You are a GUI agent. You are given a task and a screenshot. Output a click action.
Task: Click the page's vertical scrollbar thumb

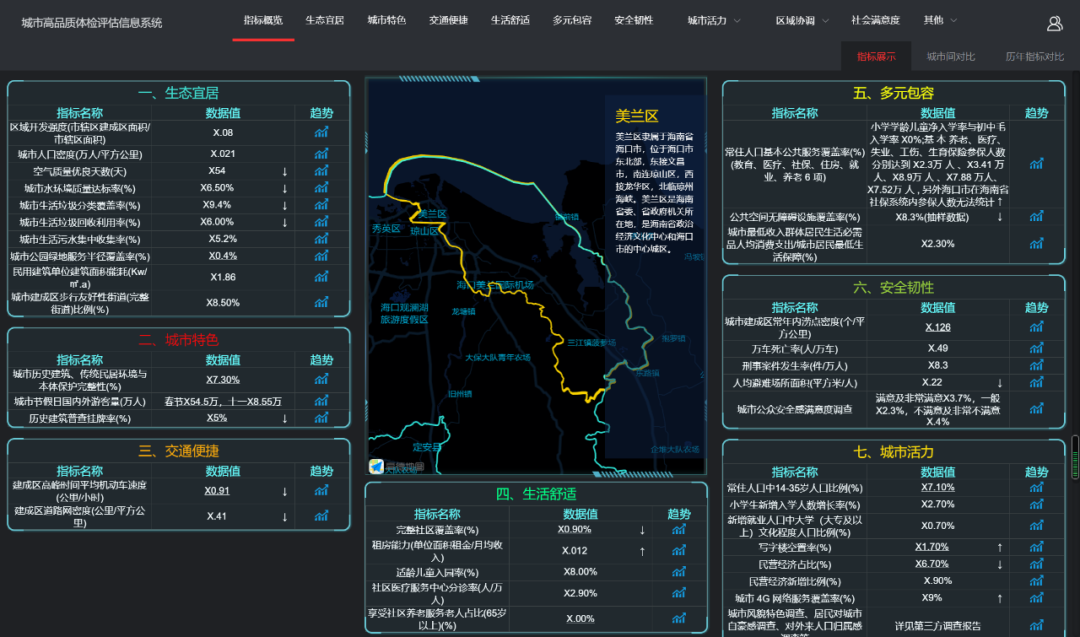(x=1074, y=457)
